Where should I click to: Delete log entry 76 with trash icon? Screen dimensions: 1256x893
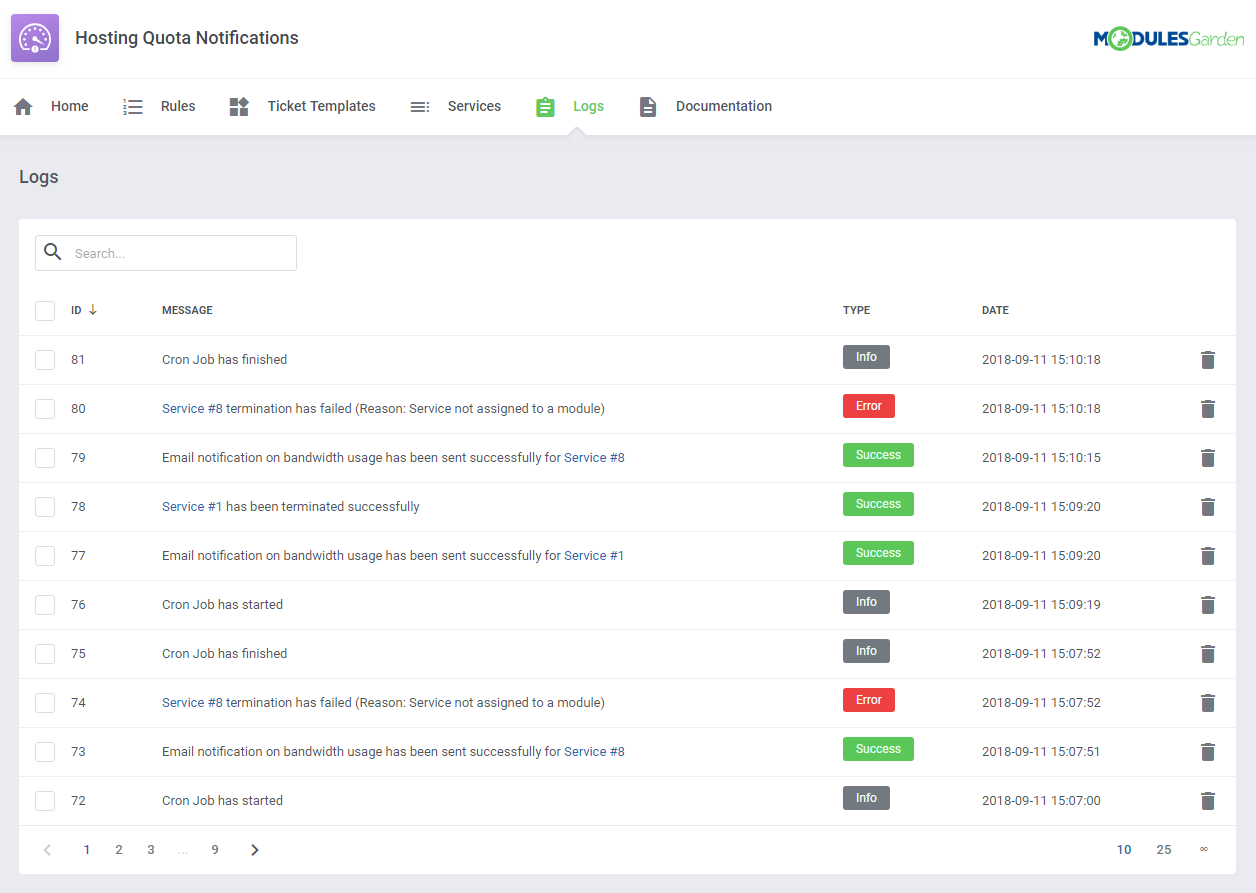click(x=1208, y=605)
